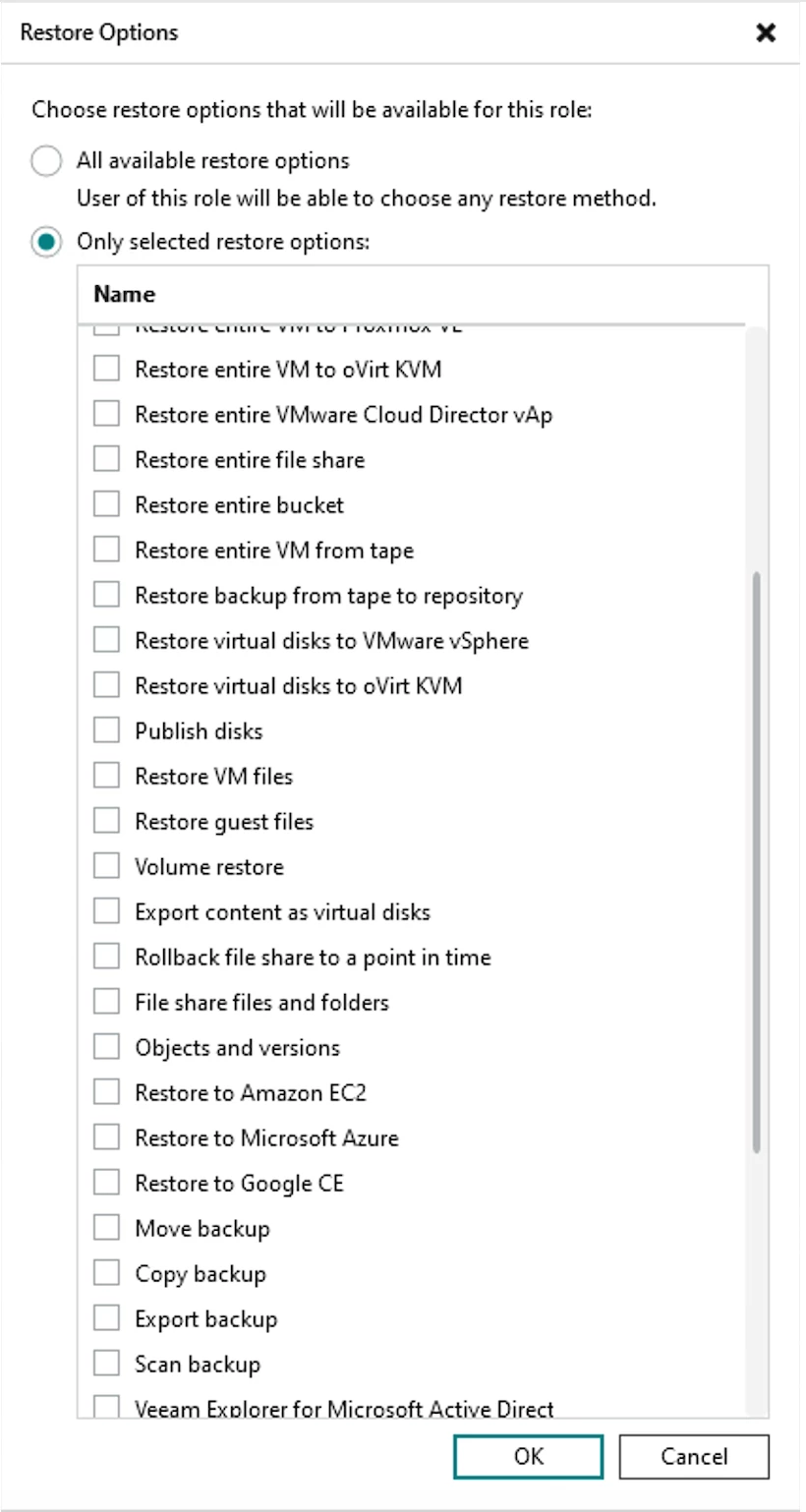This screenshot has height=1512, width=806.
Task: Toggle 'Restore virtual disks to VMware vSphere'
Action: [106, 641]
